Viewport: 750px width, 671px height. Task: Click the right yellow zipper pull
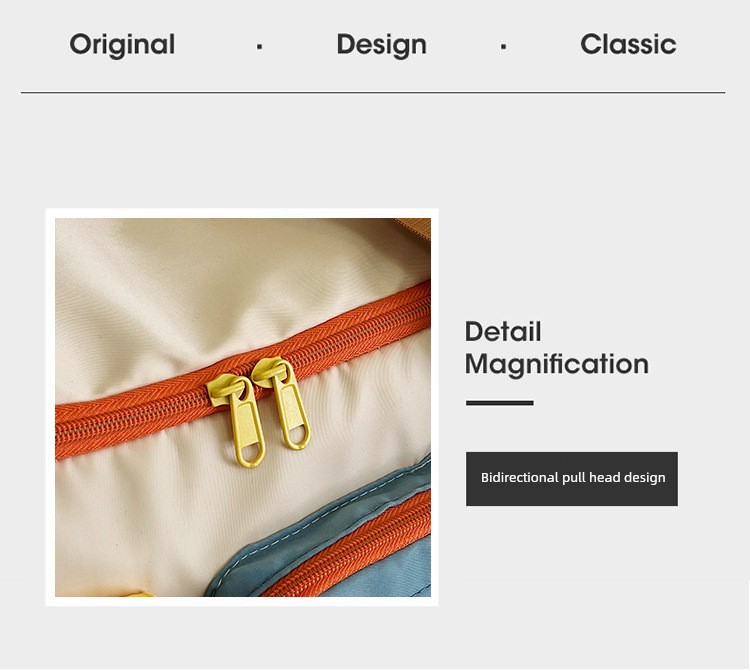(285, 404)
